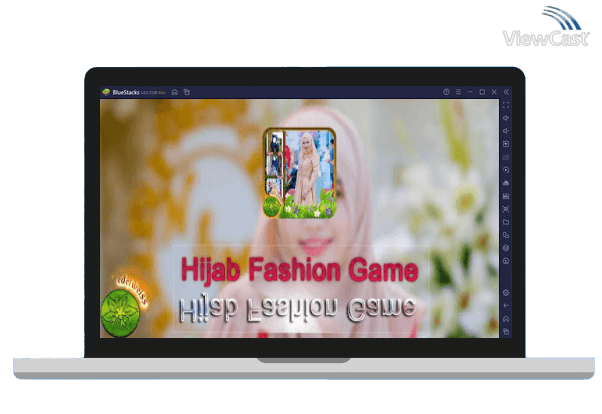
Task: Click the rotate/refresh circular sidebar icon
Action: 506,261
